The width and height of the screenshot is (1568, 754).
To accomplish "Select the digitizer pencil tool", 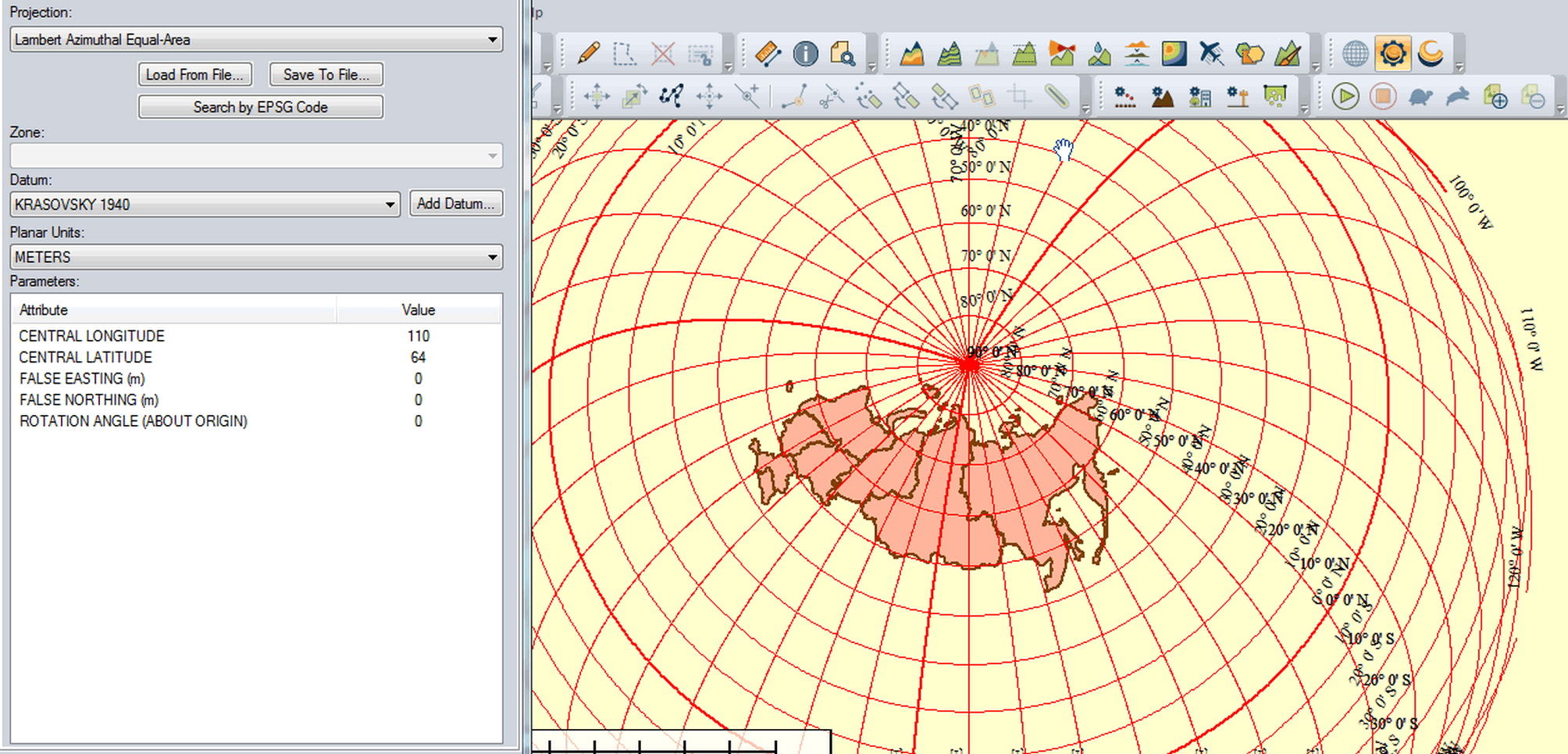I will (x=587, y=55).
